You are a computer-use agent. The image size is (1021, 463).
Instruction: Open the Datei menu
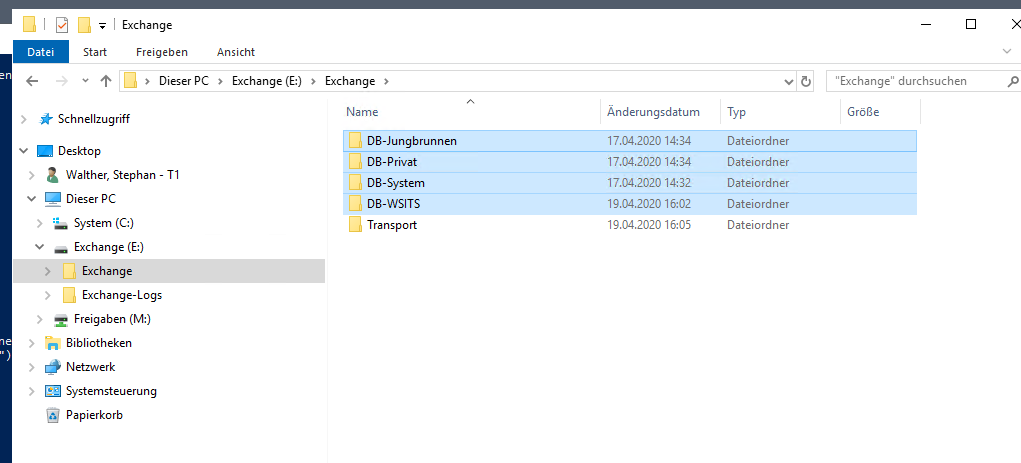click(x=40, y=52)
